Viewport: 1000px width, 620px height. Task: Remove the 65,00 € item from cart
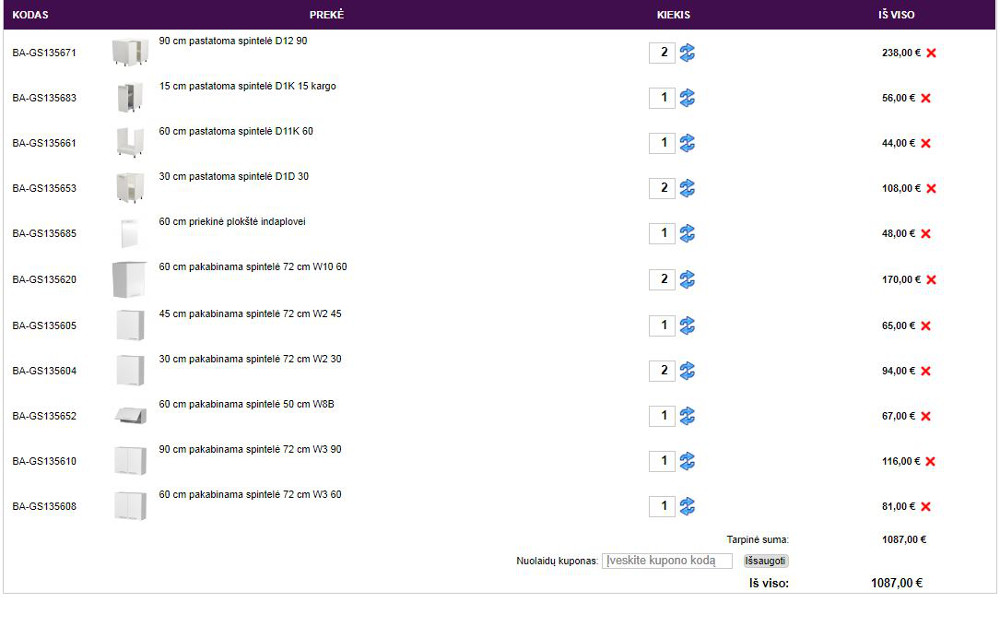coord(926,326)
